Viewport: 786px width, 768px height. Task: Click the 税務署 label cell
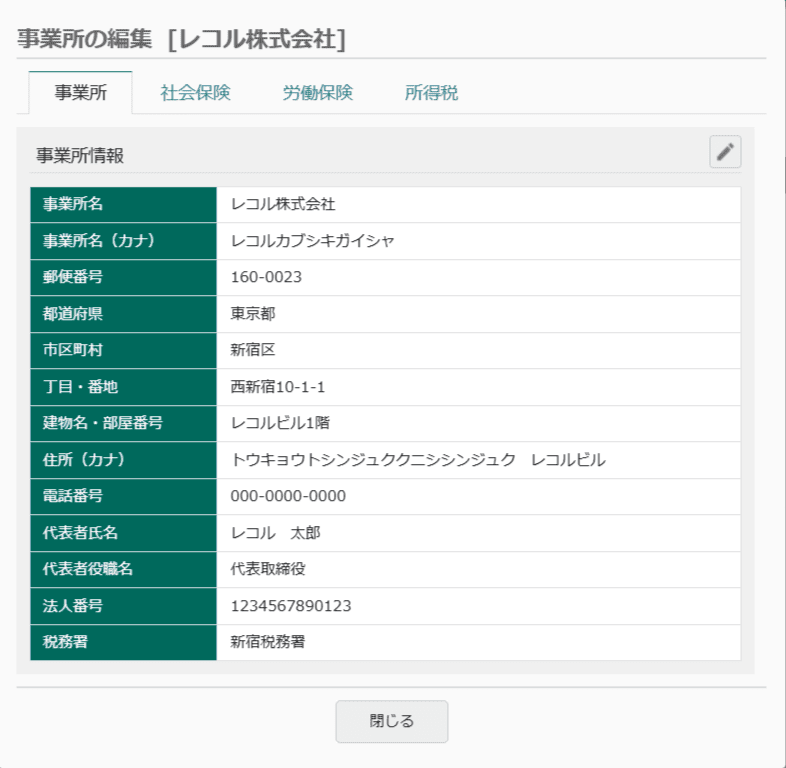(123, 642)
